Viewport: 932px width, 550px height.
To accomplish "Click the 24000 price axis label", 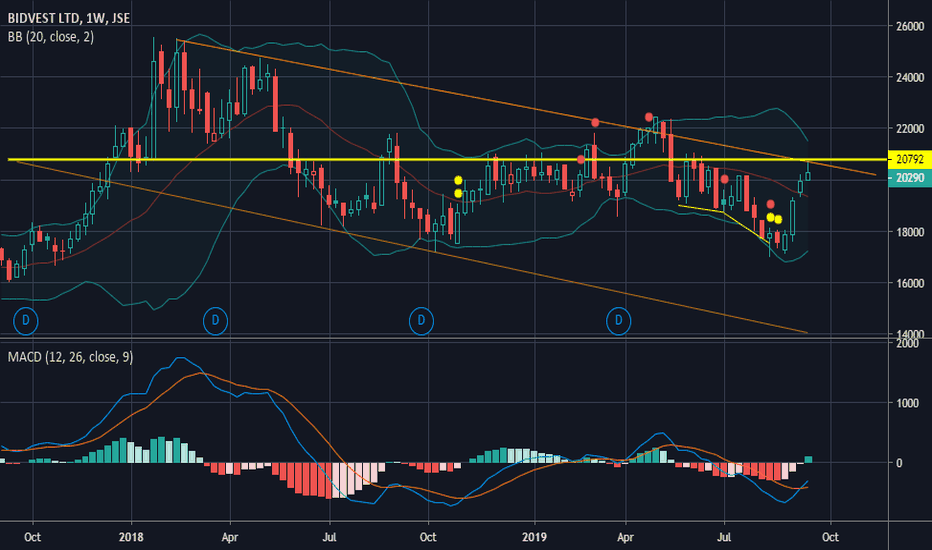I will [910, 77].
